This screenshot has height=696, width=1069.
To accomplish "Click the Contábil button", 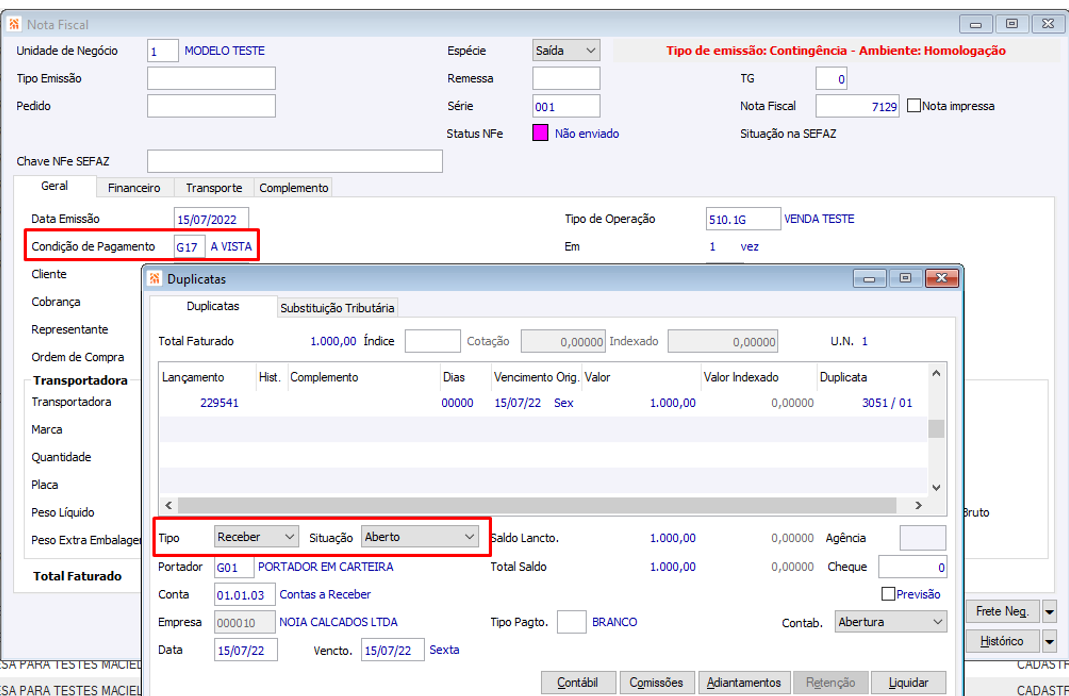I will [x=578, y=682].
